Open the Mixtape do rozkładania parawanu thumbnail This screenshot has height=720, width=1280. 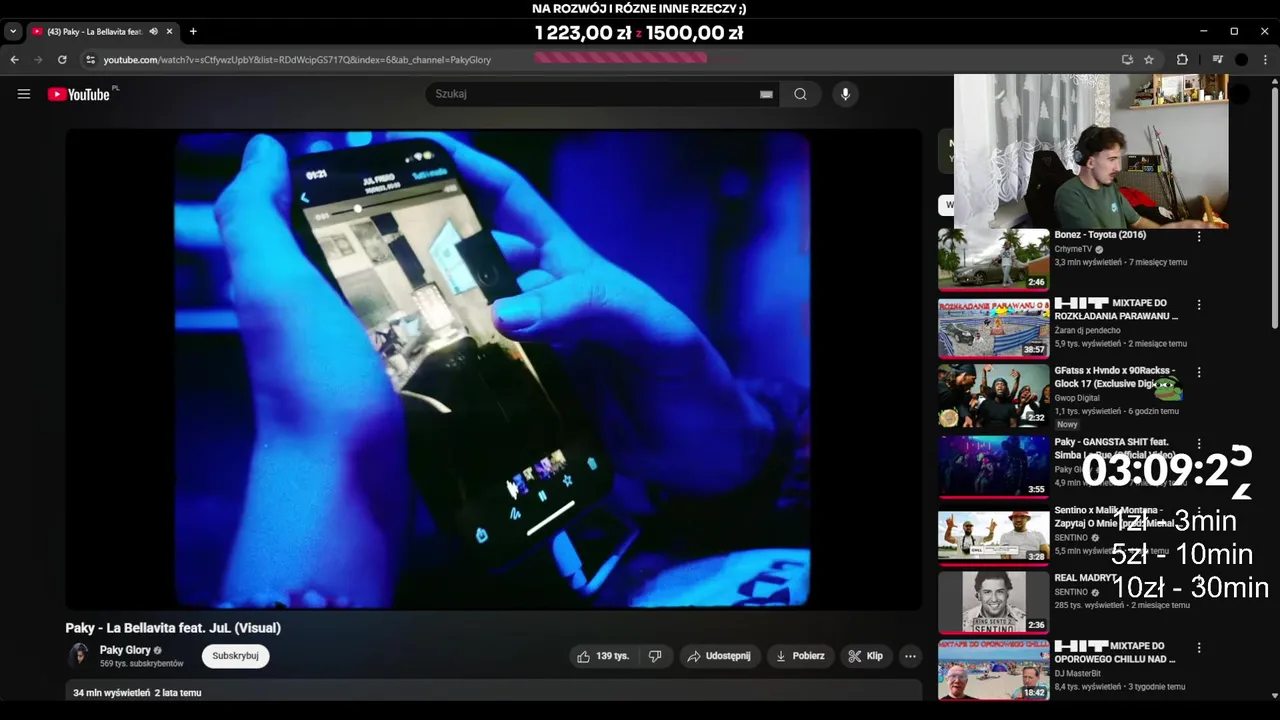(993, 327)
